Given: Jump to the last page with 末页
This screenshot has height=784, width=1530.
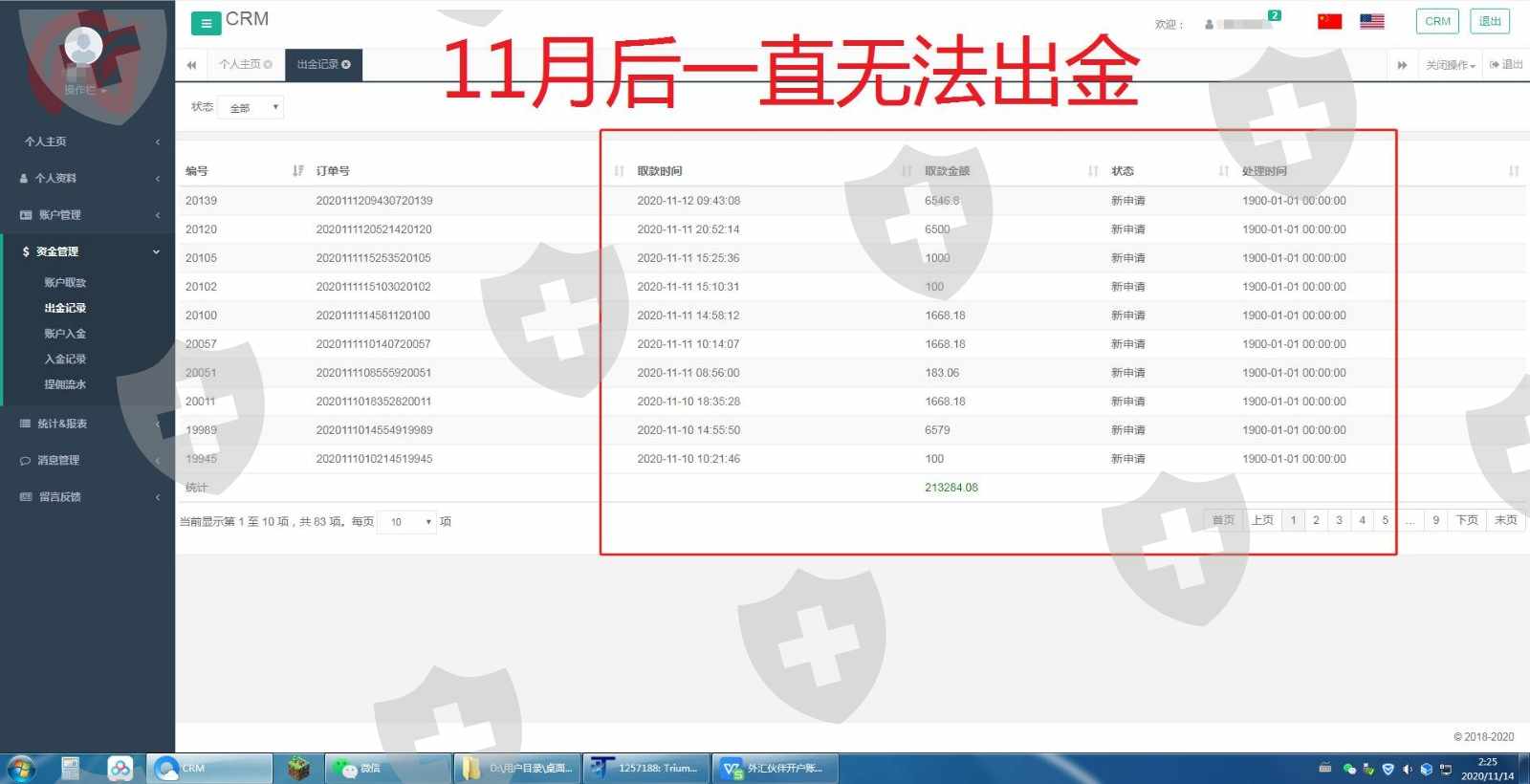Looking at the screenshot, I should 1505,520.
